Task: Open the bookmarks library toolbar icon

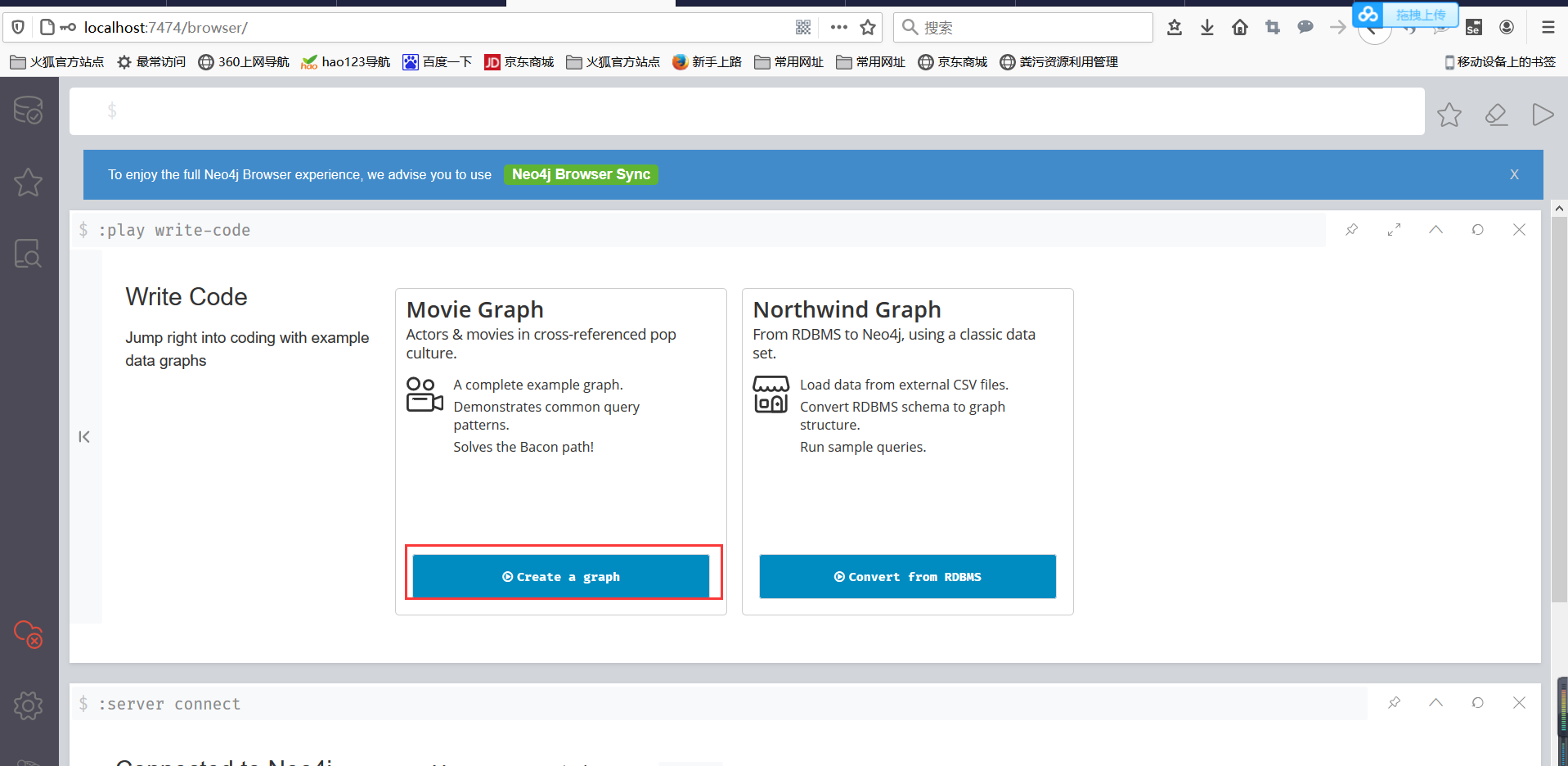Action: (x=1175, y=28)
